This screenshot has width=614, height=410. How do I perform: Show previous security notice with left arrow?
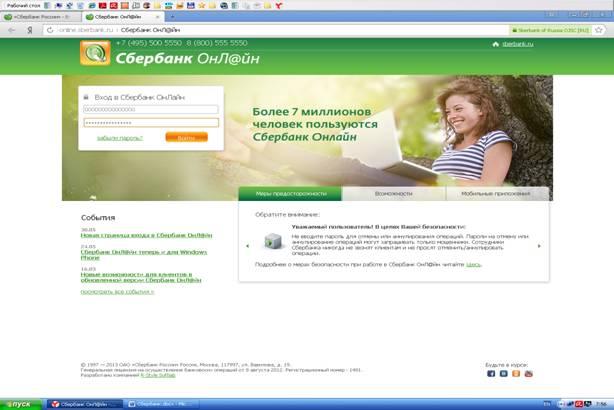click(x=246, y=245)
